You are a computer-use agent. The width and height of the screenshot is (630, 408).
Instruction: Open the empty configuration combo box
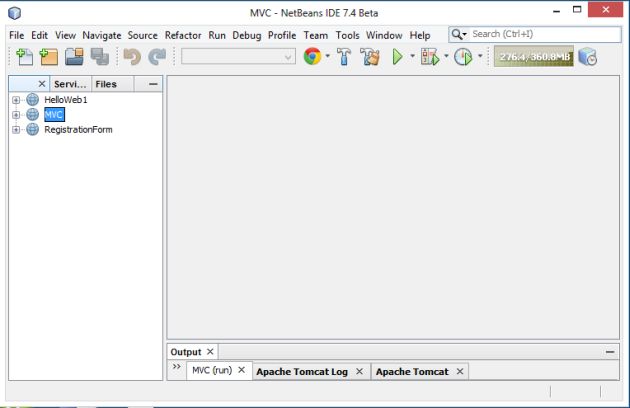[x=238, y=57]
